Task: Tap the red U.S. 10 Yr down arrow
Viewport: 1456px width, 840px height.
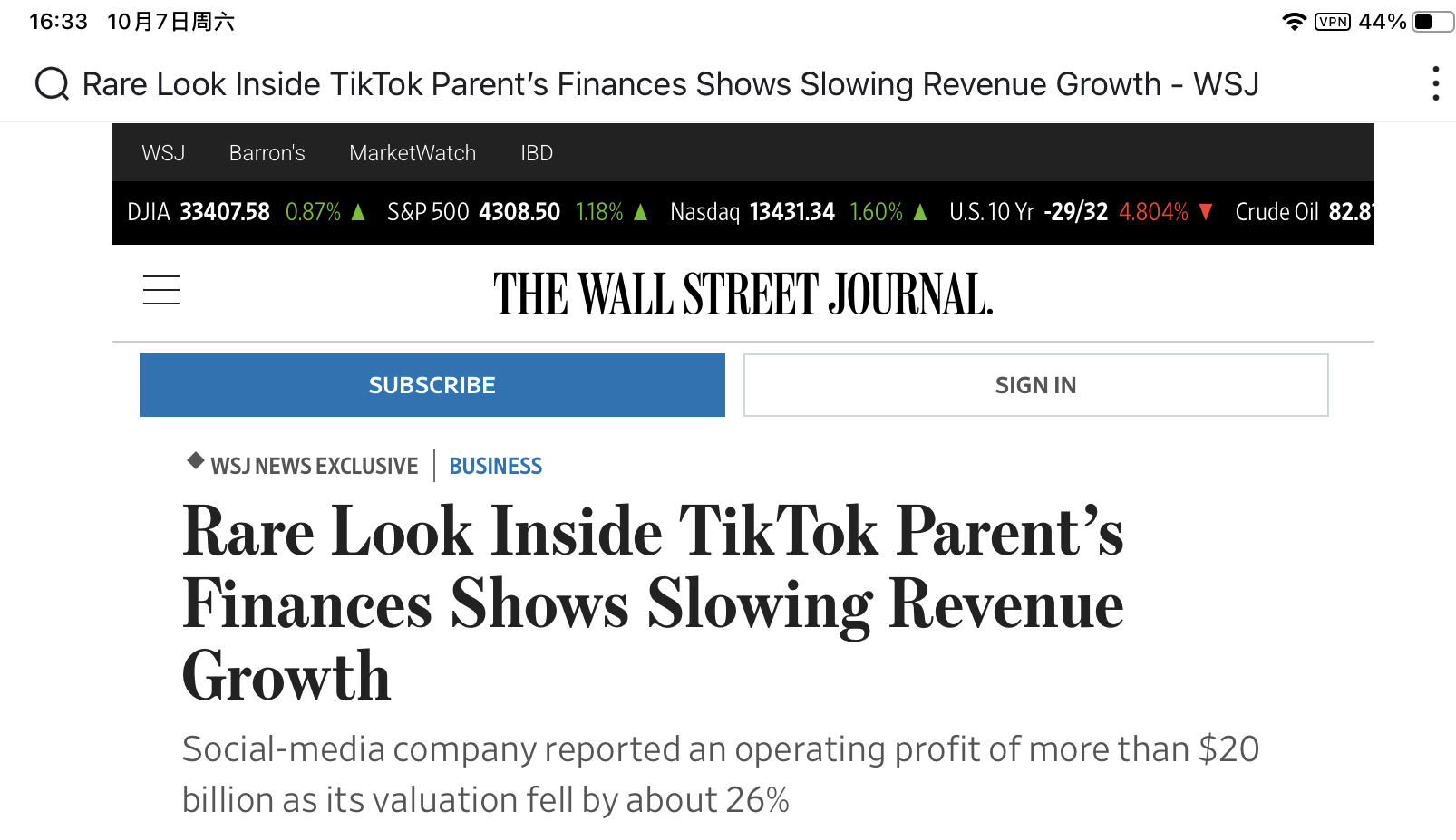Action: 1206,212
